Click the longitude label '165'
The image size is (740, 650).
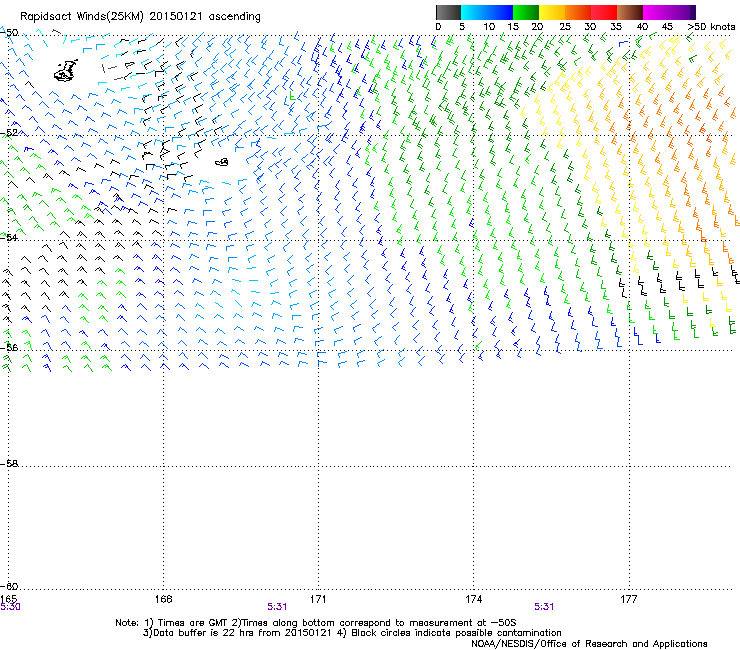point(8,599)
